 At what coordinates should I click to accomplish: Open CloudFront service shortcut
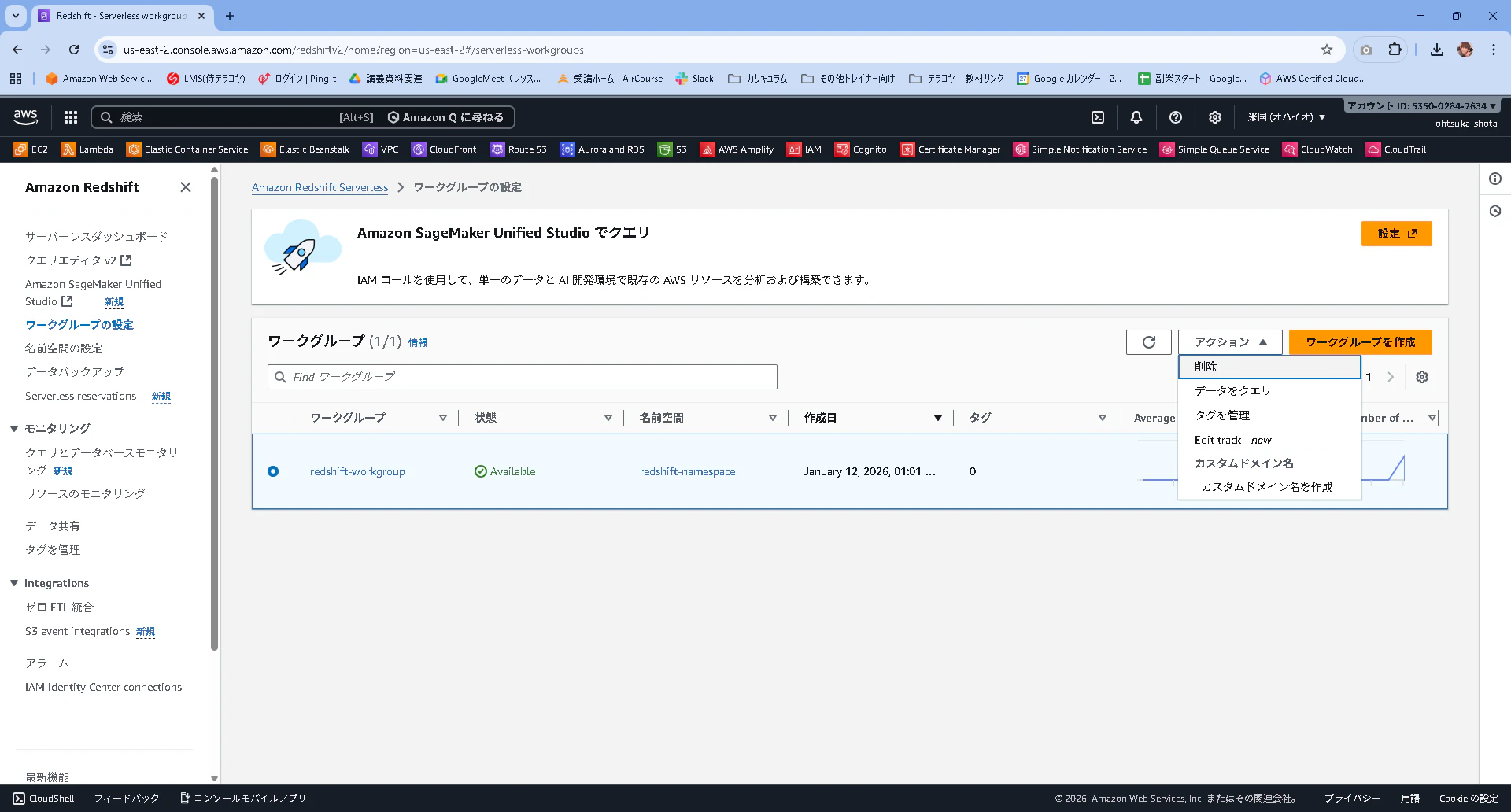tap(444, 149)
